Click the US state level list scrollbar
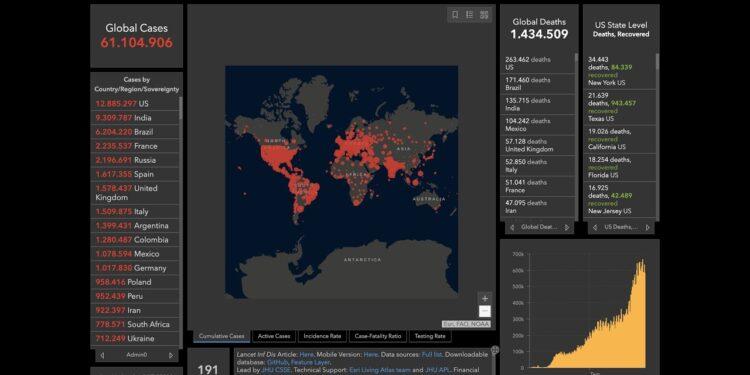The width and height of the screenshot is (750, 375). point(657,62)
